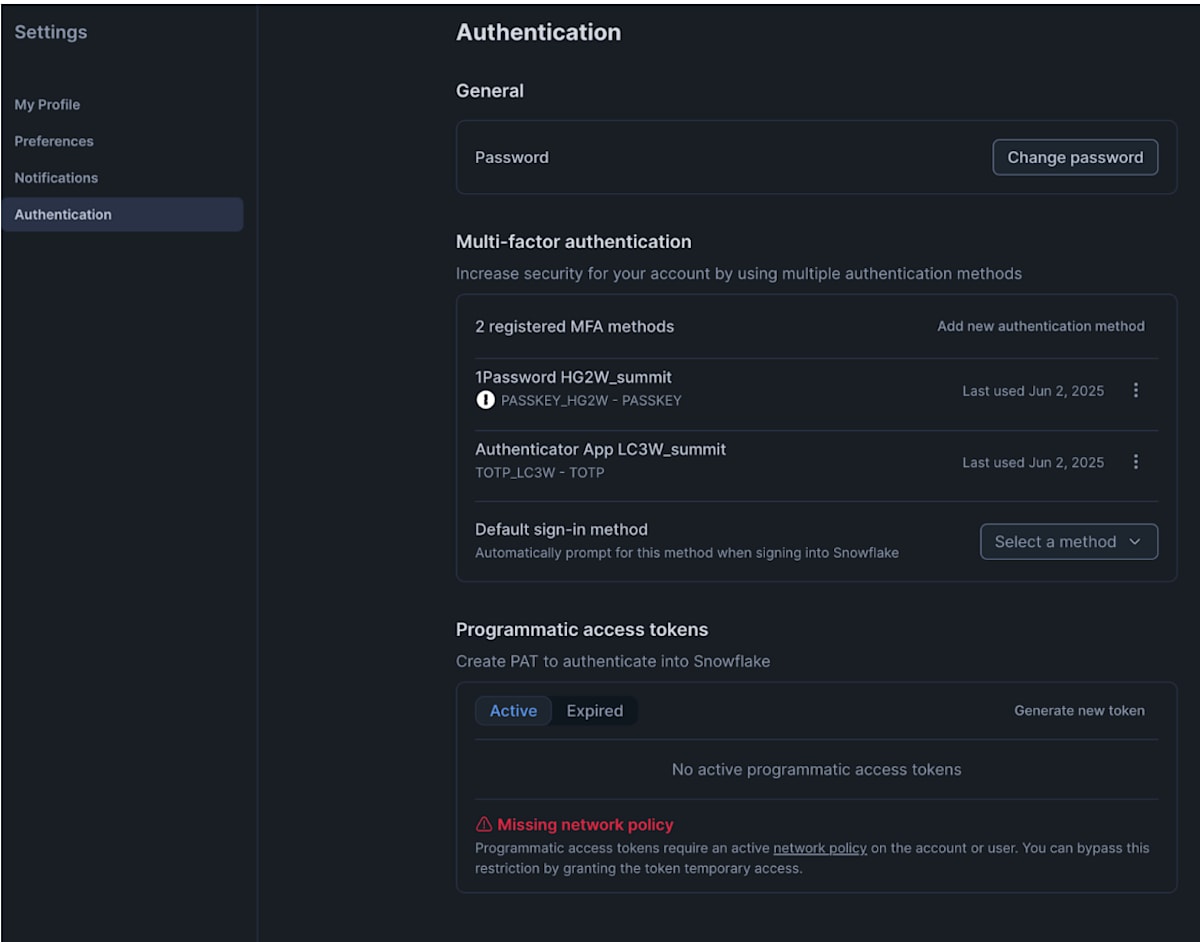Click the General section heading
The width and height of the screenshot is (1200, 942).
tap(489, 91)
